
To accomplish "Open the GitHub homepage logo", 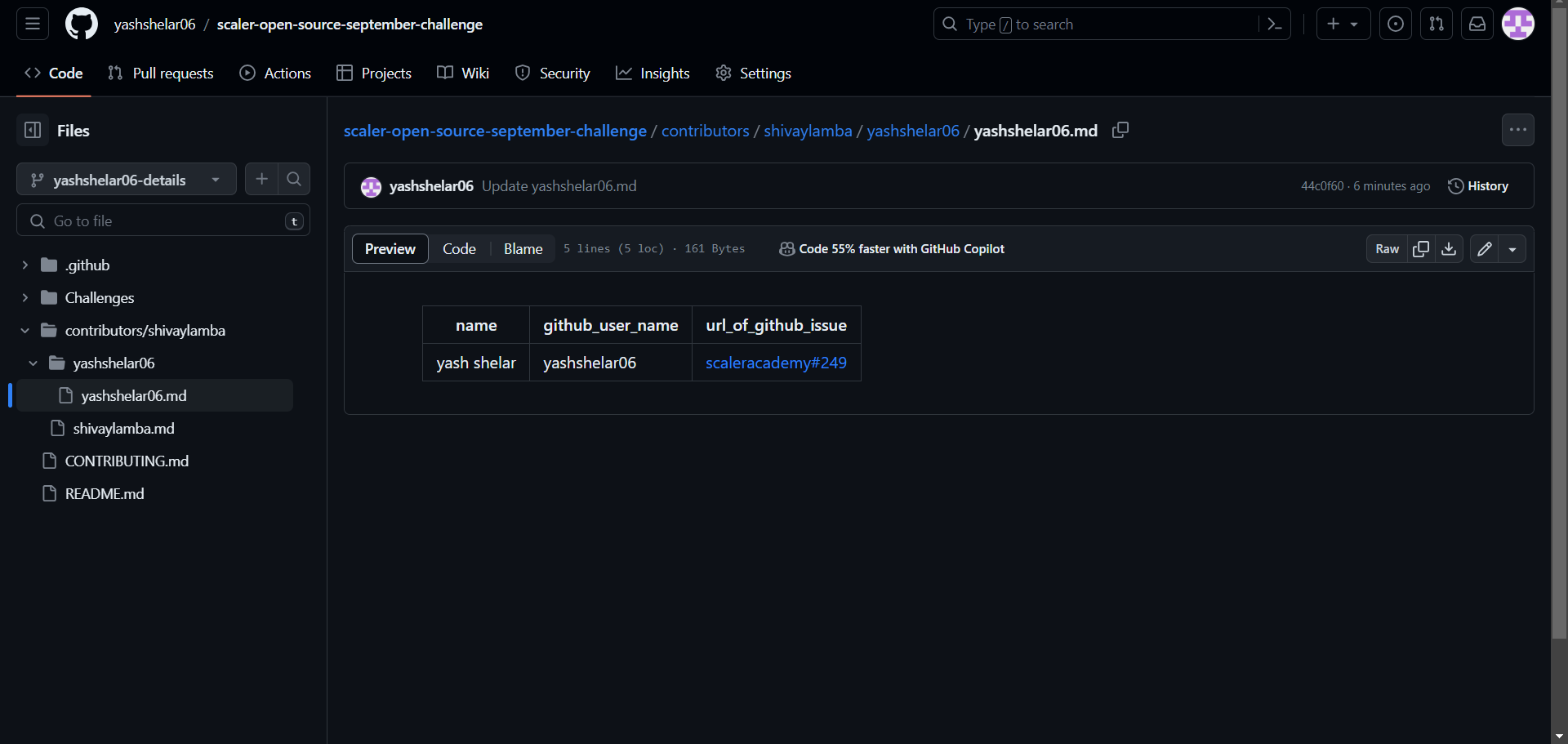I will pos(81,24).
